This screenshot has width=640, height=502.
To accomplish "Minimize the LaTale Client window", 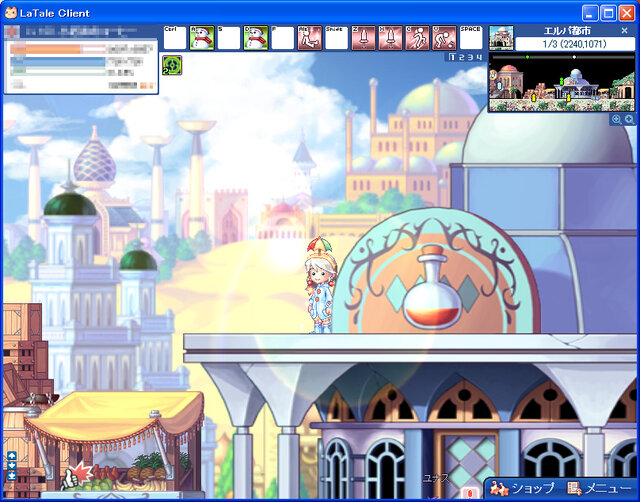I will (x=589, y=13).
